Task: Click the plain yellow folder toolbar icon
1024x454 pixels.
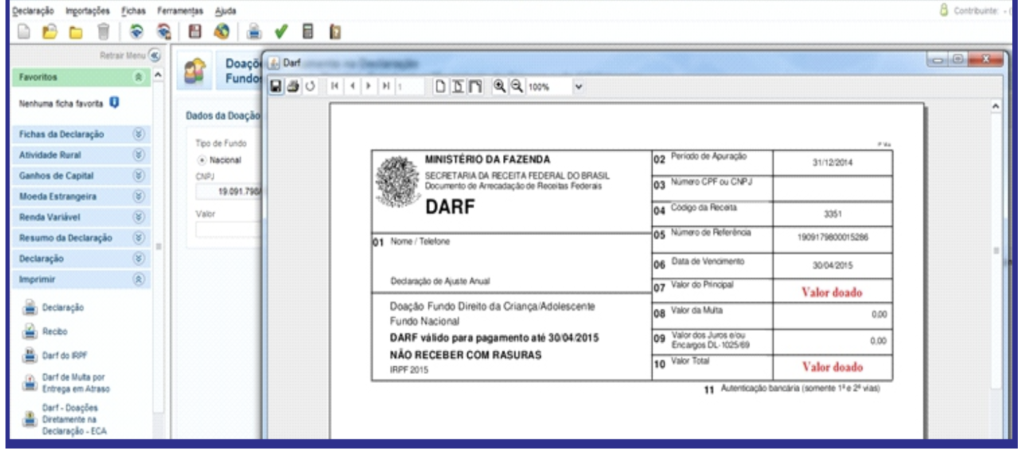Action: tap(76, 32)
